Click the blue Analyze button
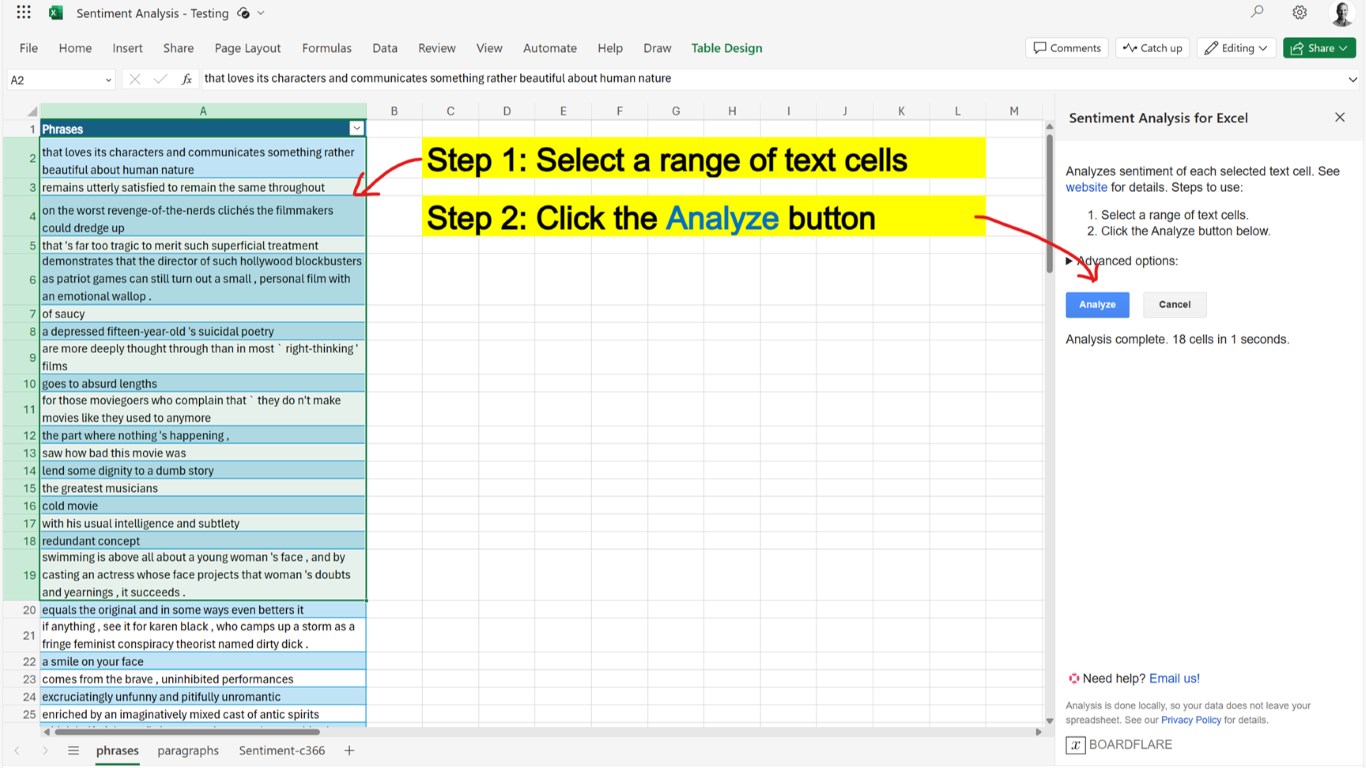The width and height of the screenshot is (1366, 768). point(1097,305)
